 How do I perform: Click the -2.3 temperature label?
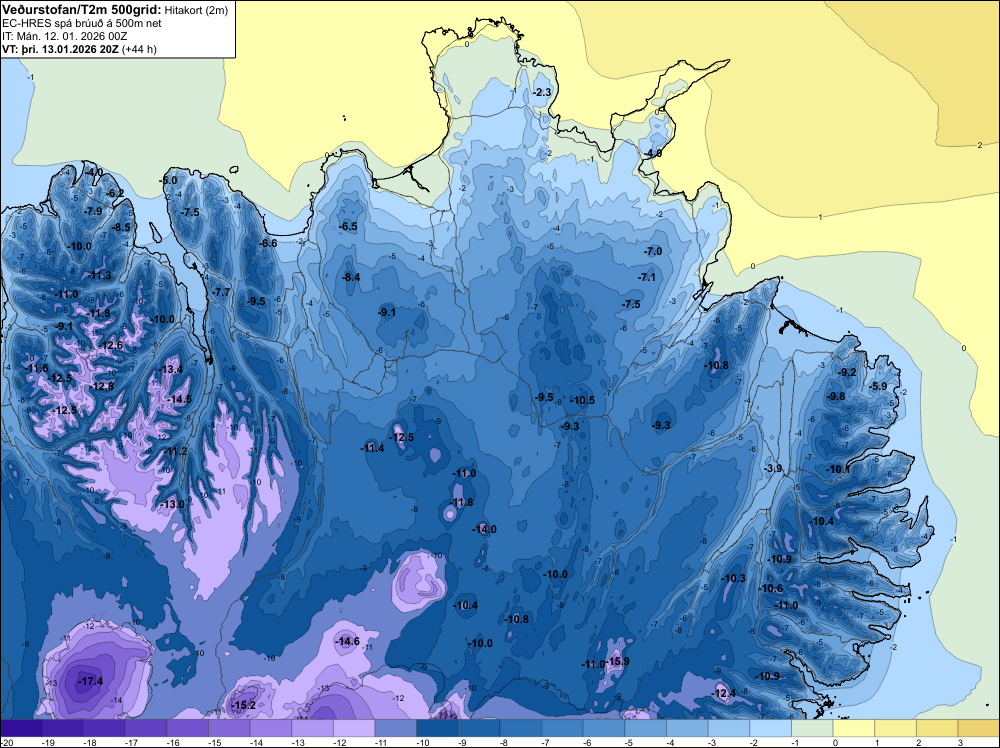tap(541, 92)
